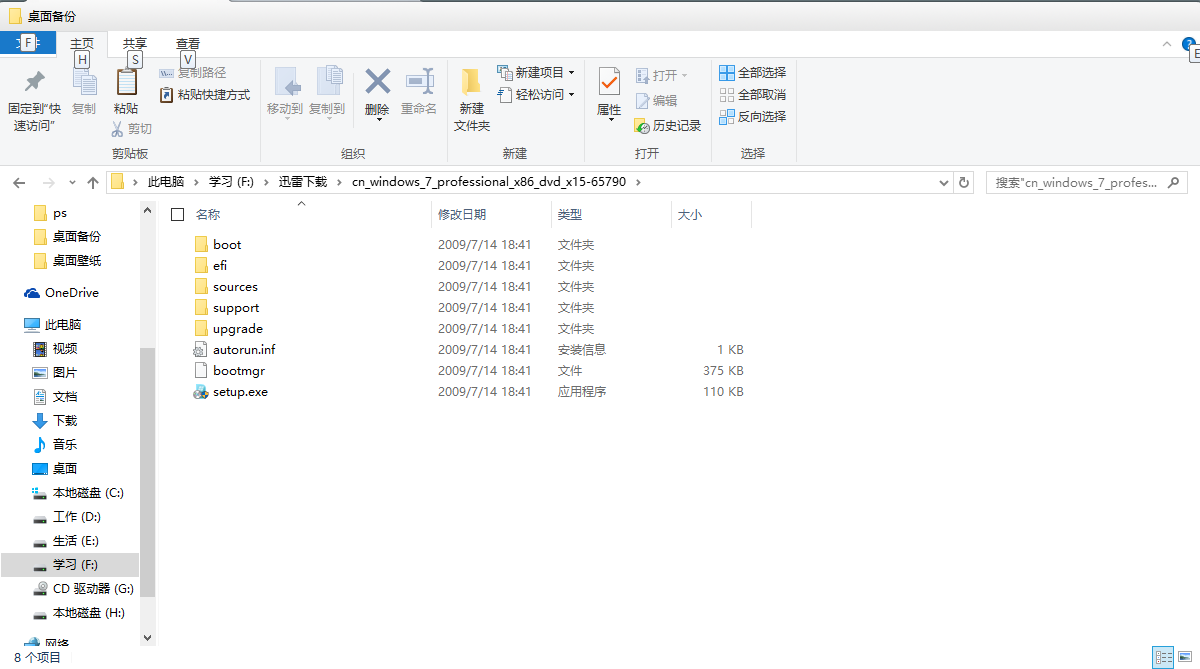Viewport: 1200px width, 669px height.
Task: Open 桌面备份 in the navigation pane
Action: click(x=76, y=237)
